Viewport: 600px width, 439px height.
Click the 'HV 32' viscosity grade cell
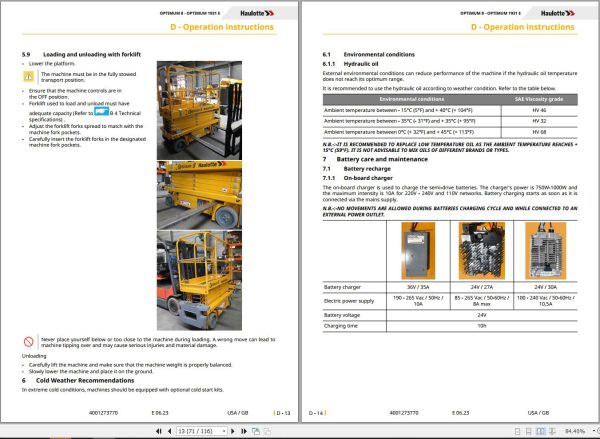coord(539,121)
